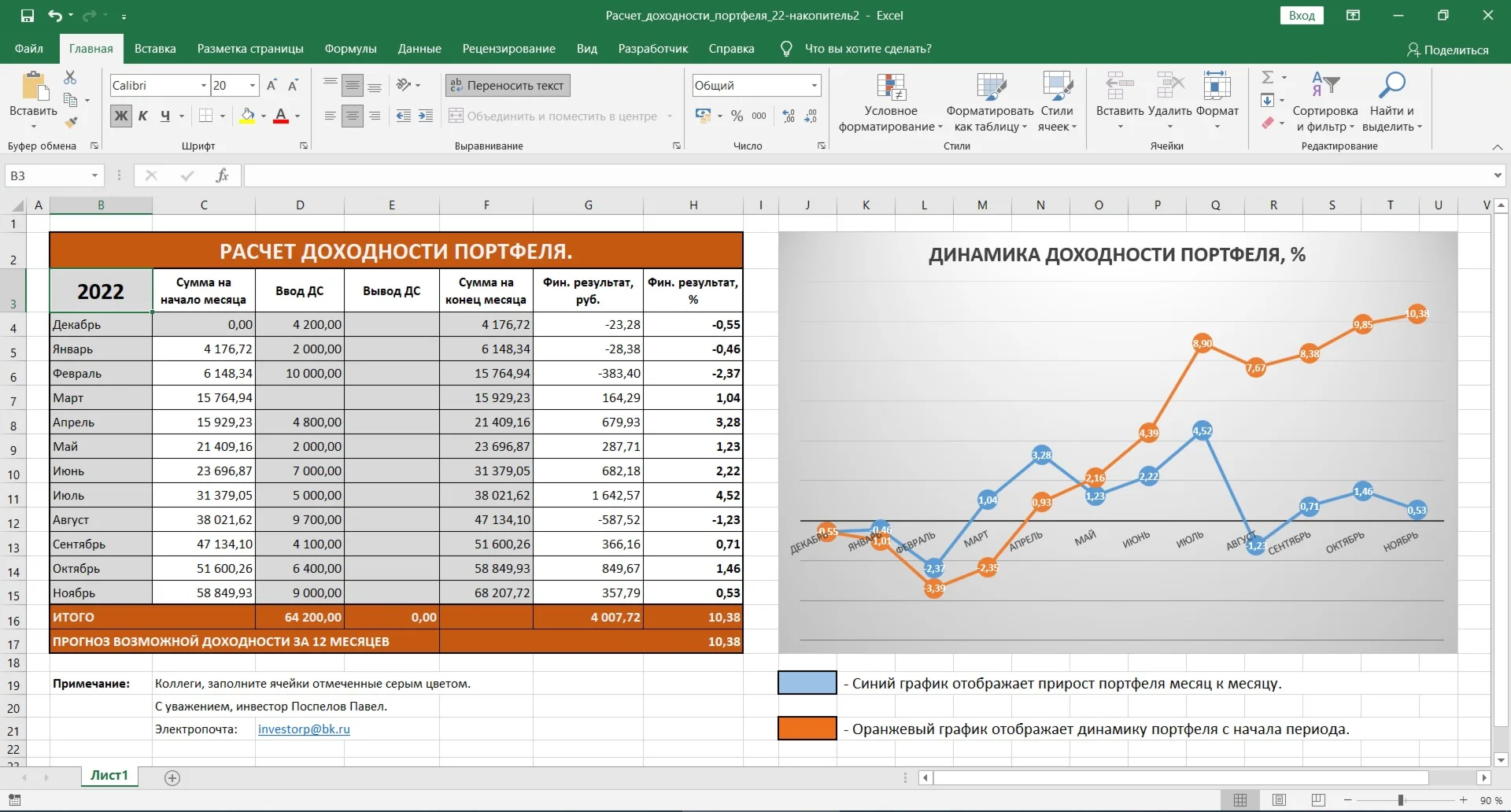Viewport: 1511px width, 812px height.
Task: Toggle Italic formatting button
Action: tap(143, 116)
